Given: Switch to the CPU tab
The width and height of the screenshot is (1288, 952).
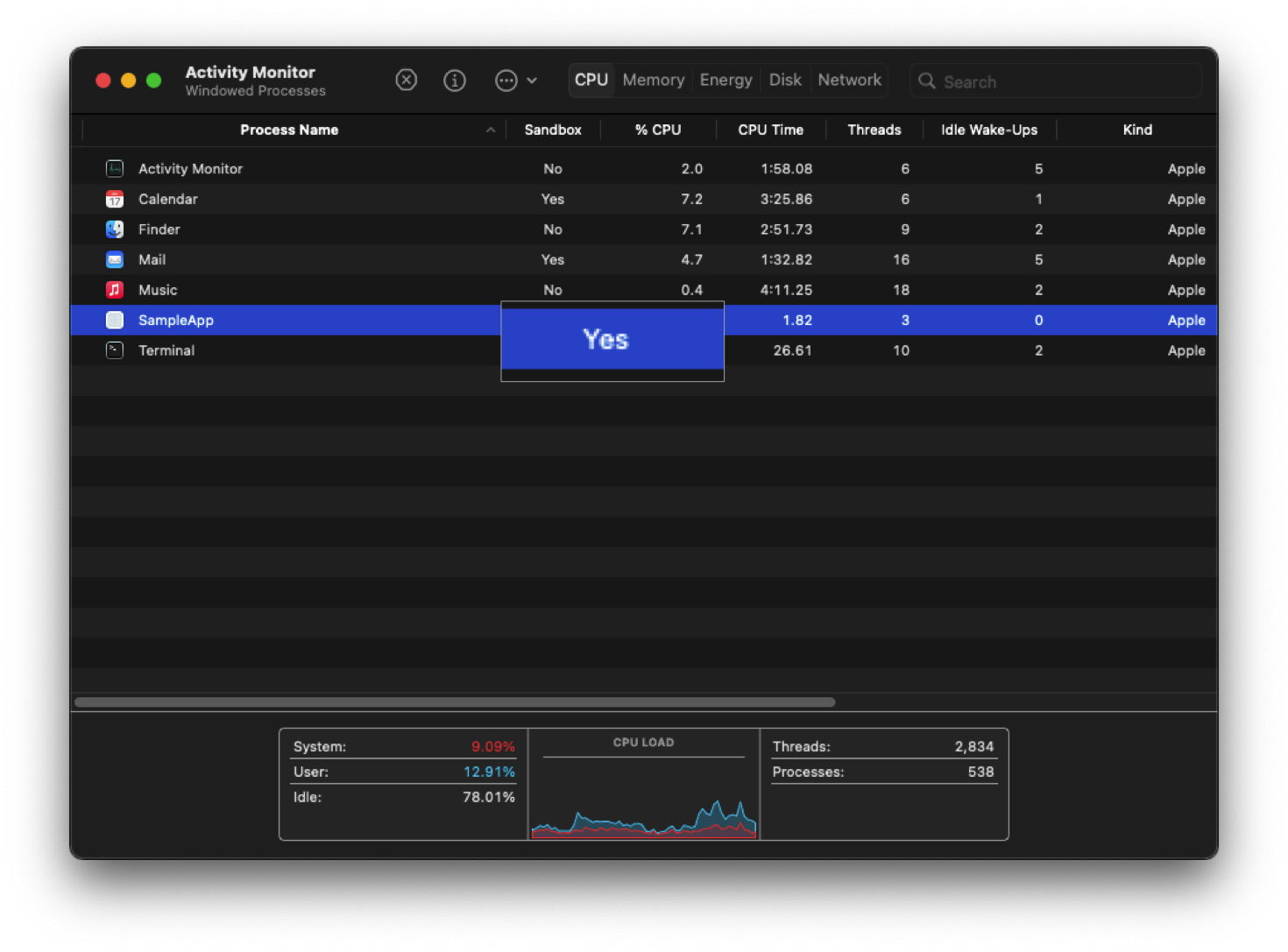Looking at the screenshot, I should 591,80.
